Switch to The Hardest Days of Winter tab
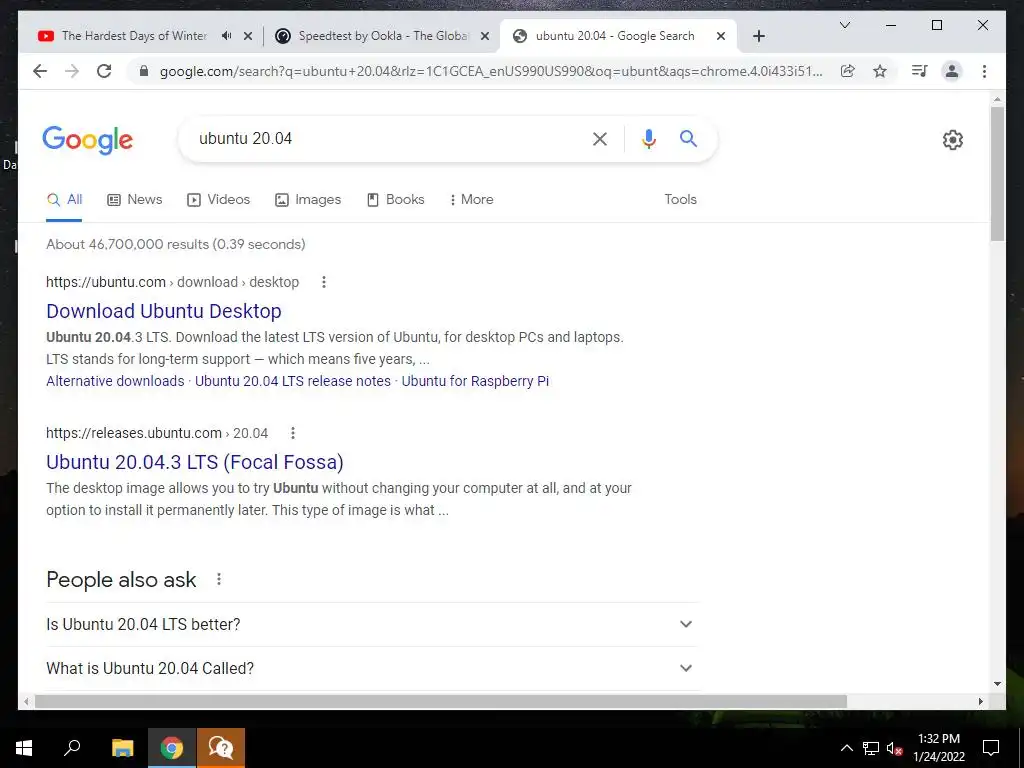 pyautogui.click(x=135, y=36)
